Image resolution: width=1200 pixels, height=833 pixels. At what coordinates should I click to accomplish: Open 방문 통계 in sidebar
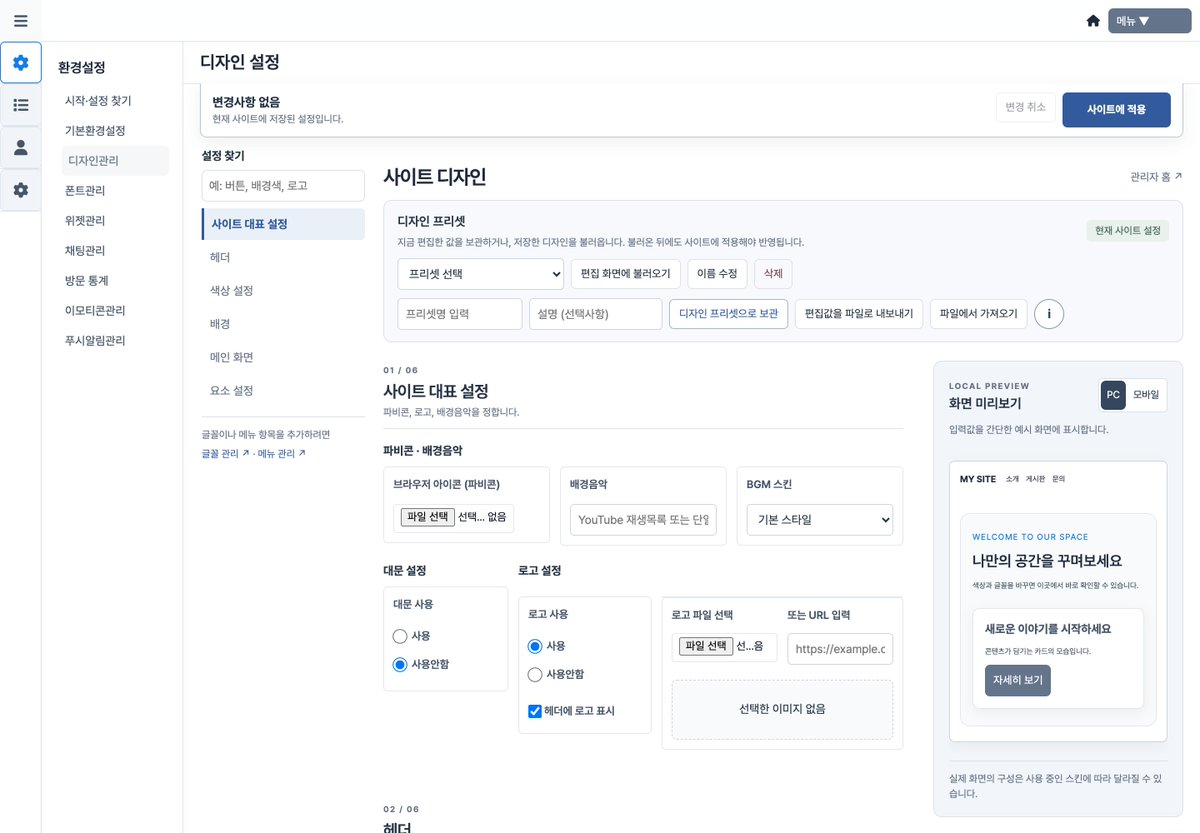tap(86, 281)
